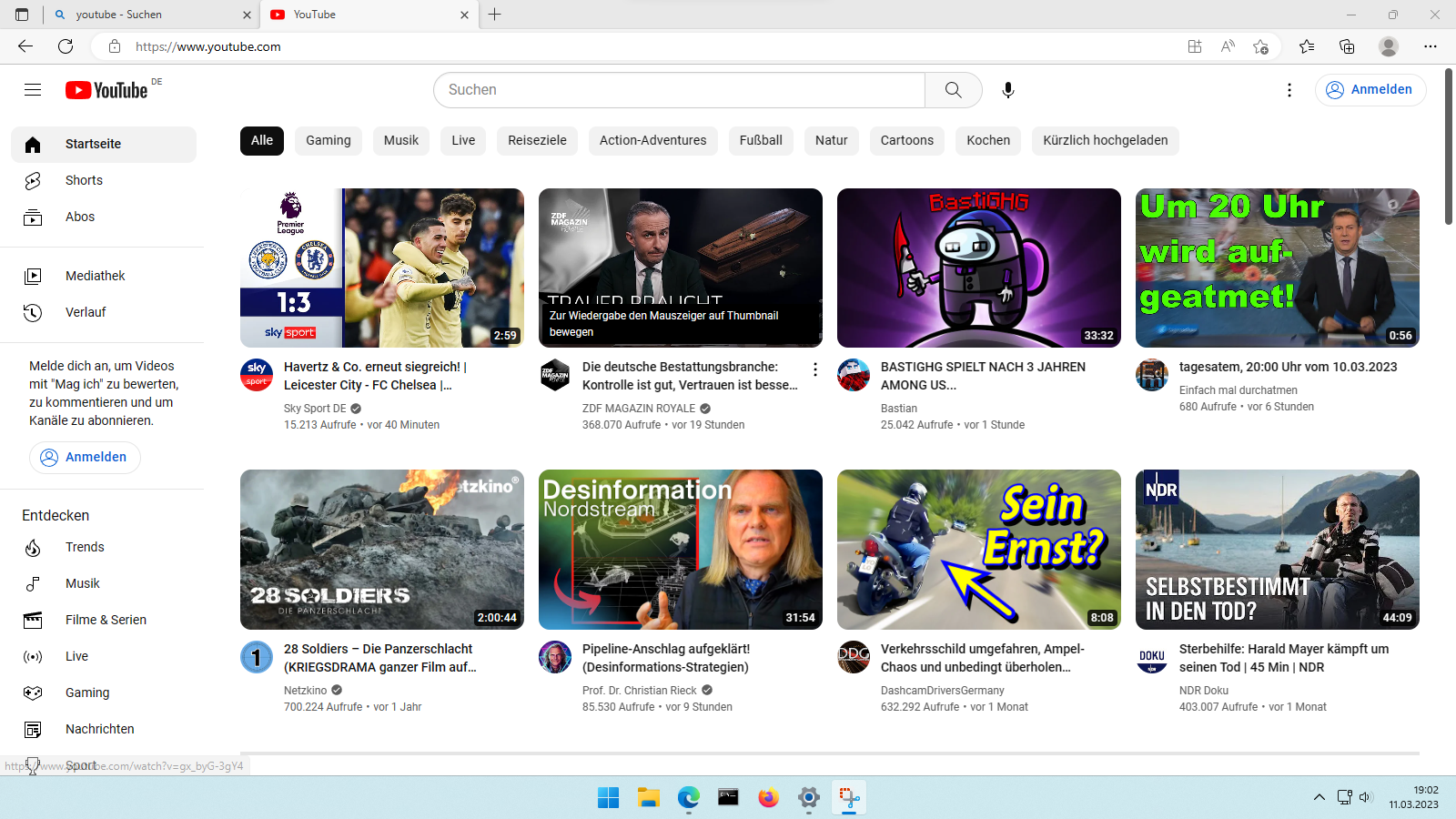
Task: Open Mediathek in the sidebar
Action: [104, 276]
